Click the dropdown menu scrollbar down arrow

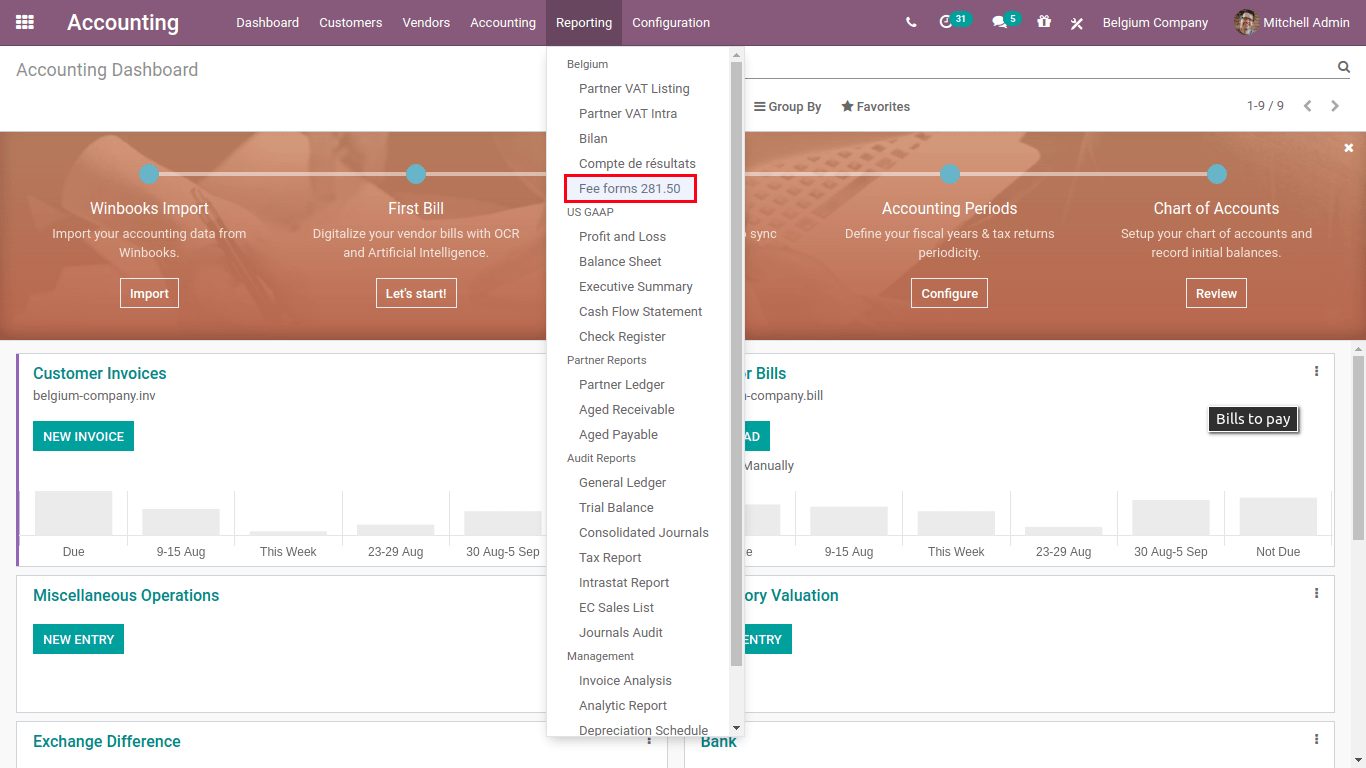pyautogui.click(x=737, y=728)
